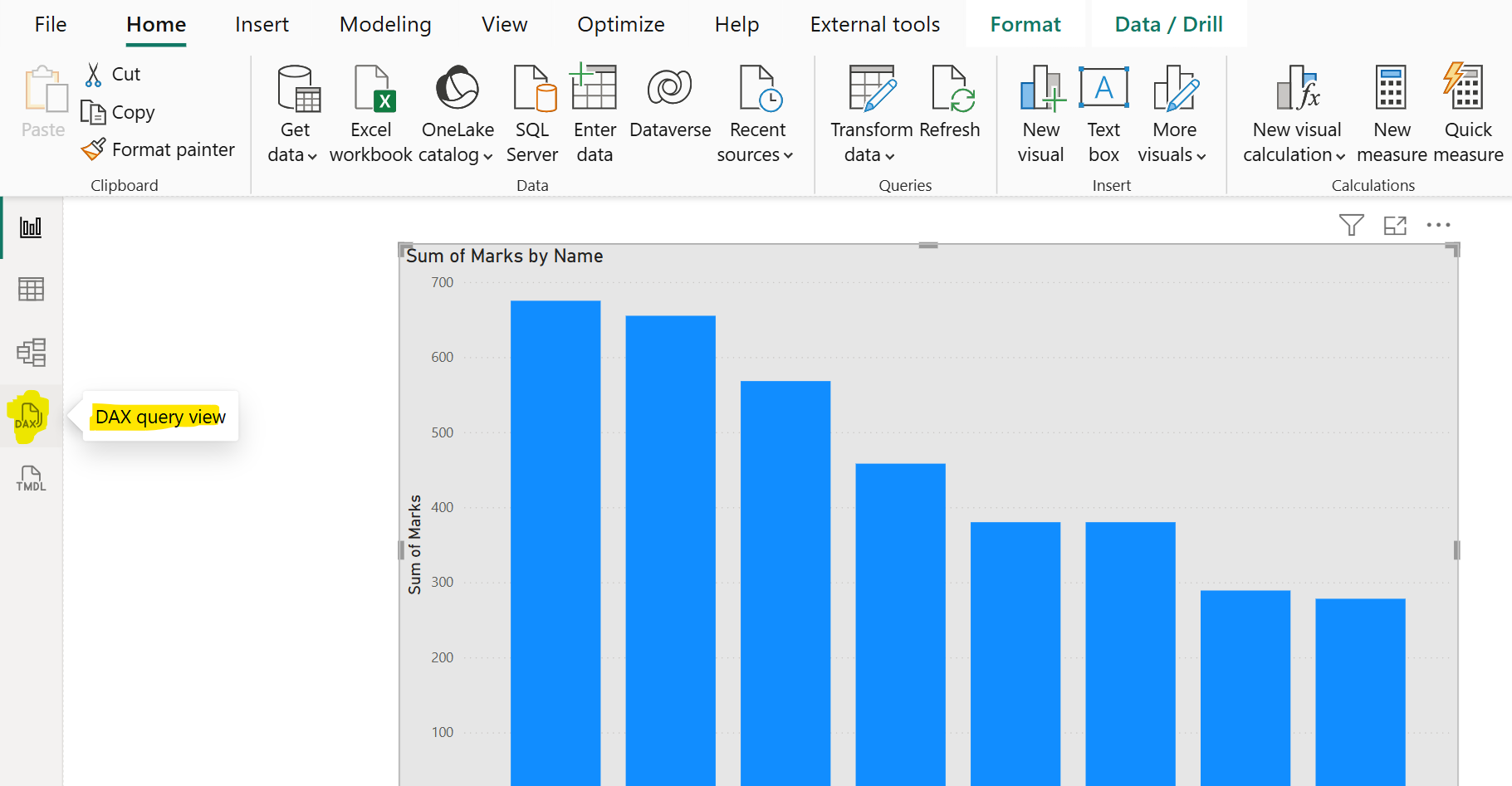Open more options for the bar chart visual
1512x786 pixels.
(1438, 225)
